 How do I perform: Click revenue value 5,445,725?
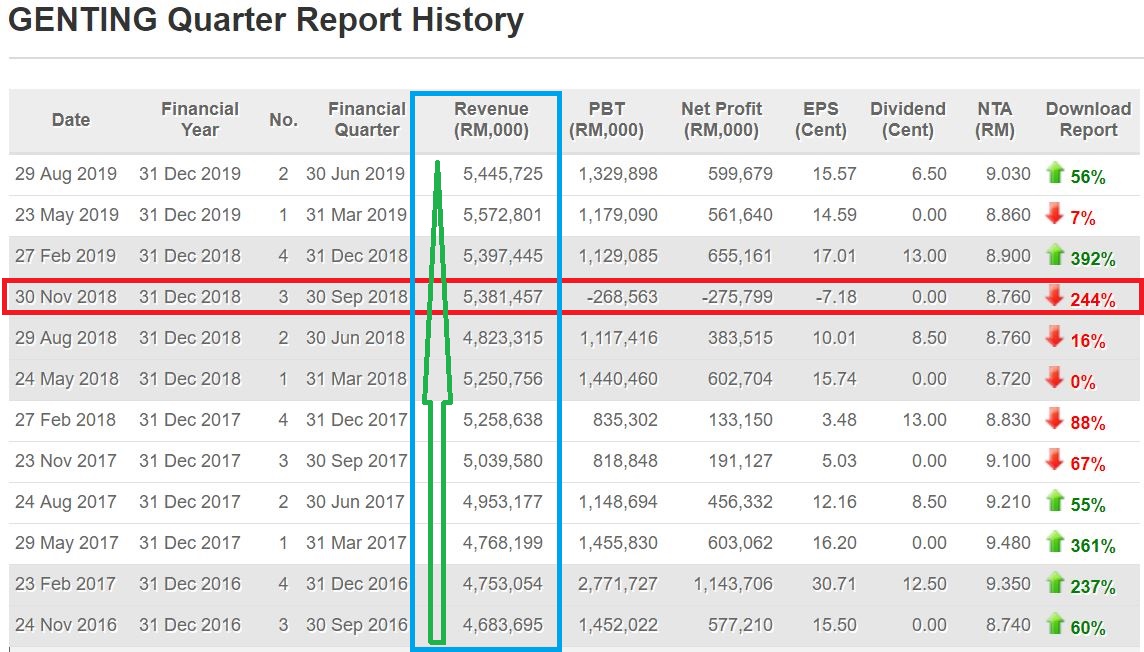pos(503,174)
